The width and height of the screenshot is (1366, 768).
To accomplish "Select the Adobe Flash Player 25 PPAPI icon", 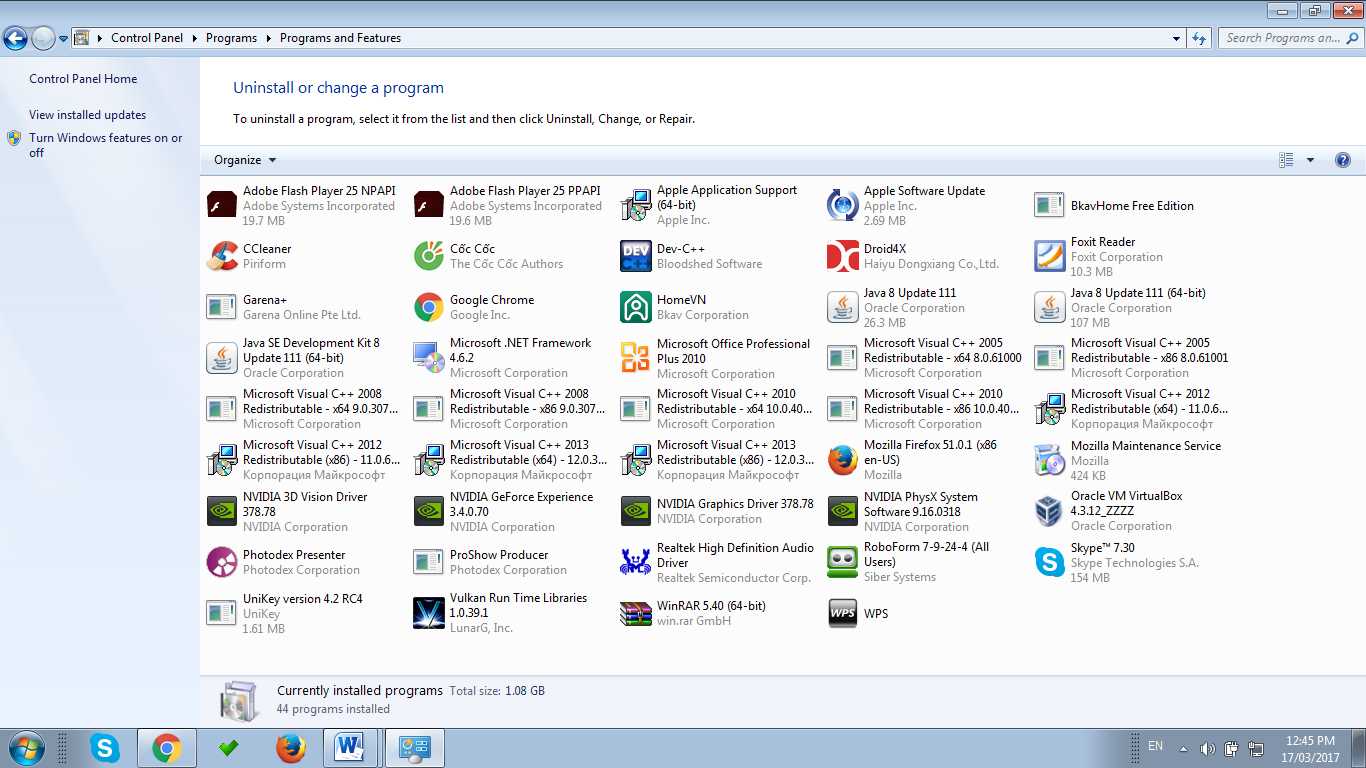I will tap(428, 205).
